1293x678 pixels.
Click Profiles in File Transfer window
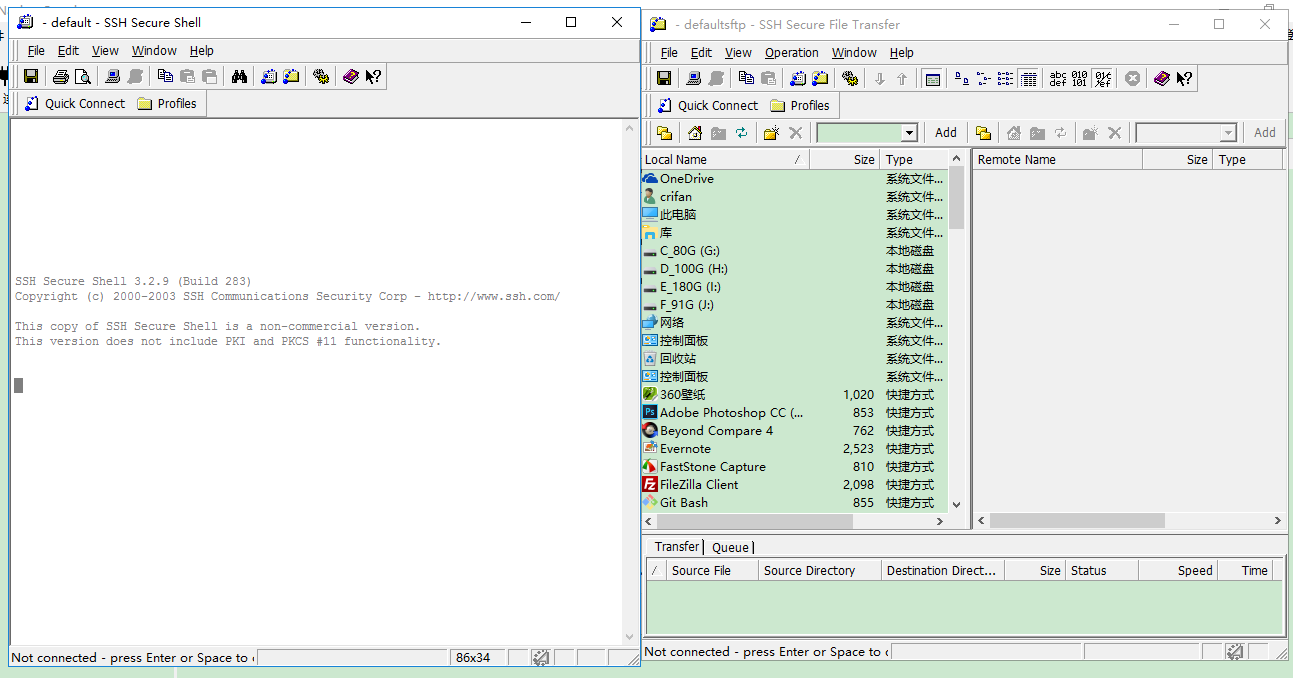point(800,105)
